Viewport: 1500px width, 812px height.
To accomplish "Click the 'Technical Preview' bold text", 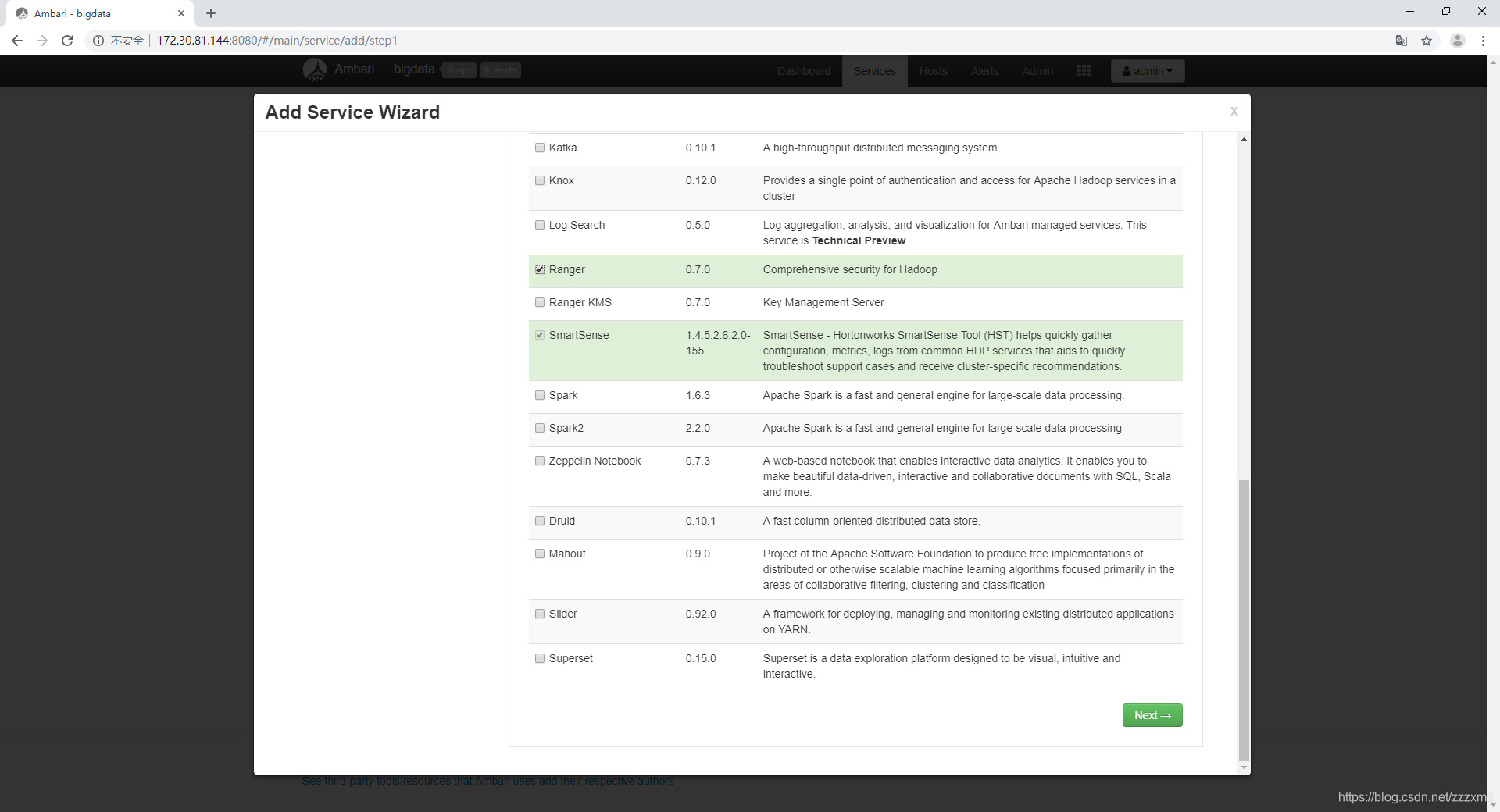I will coord(859,240).
